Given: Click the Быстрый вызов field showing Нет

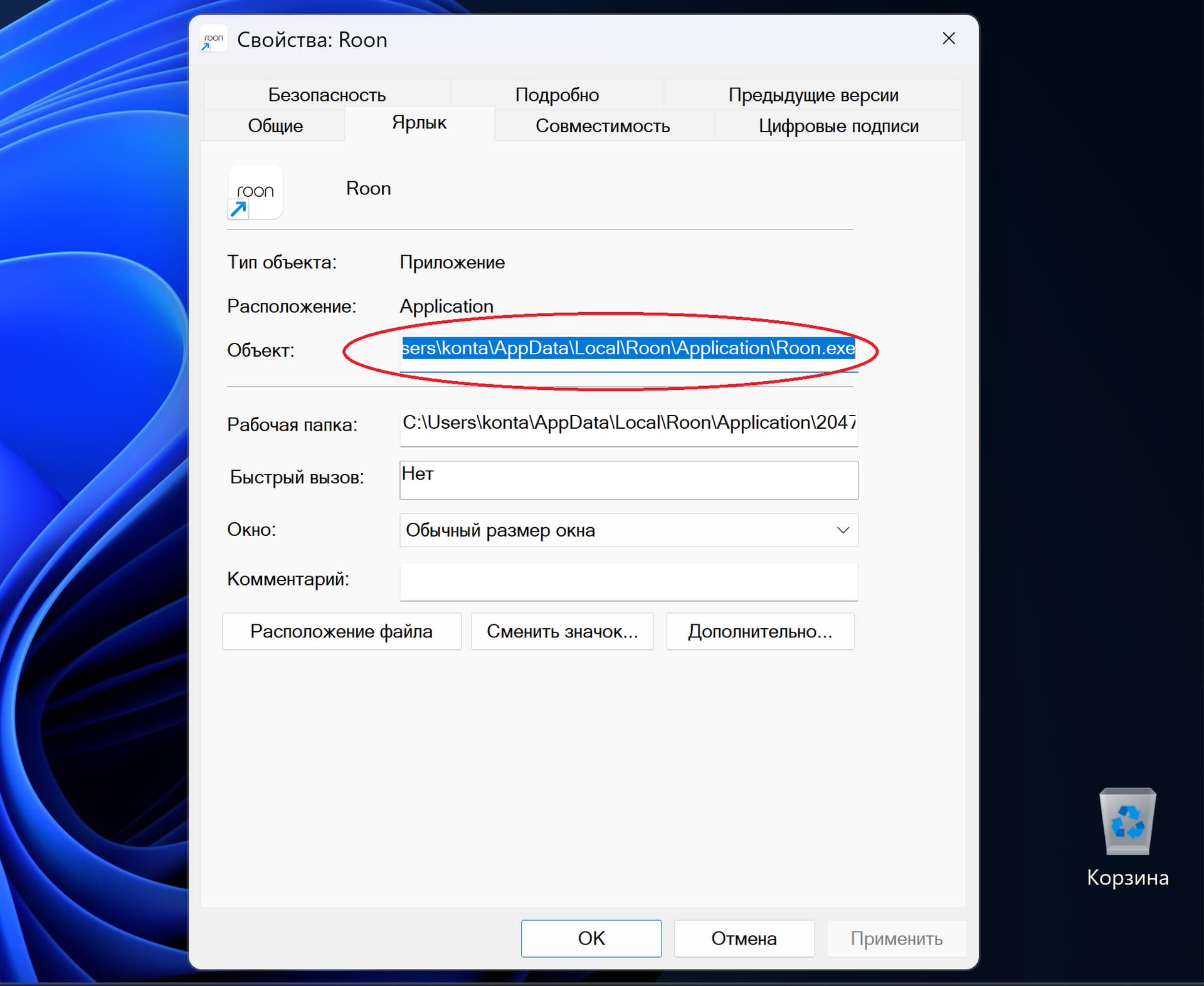Looking at the screenshot, I should pos(628,480).
